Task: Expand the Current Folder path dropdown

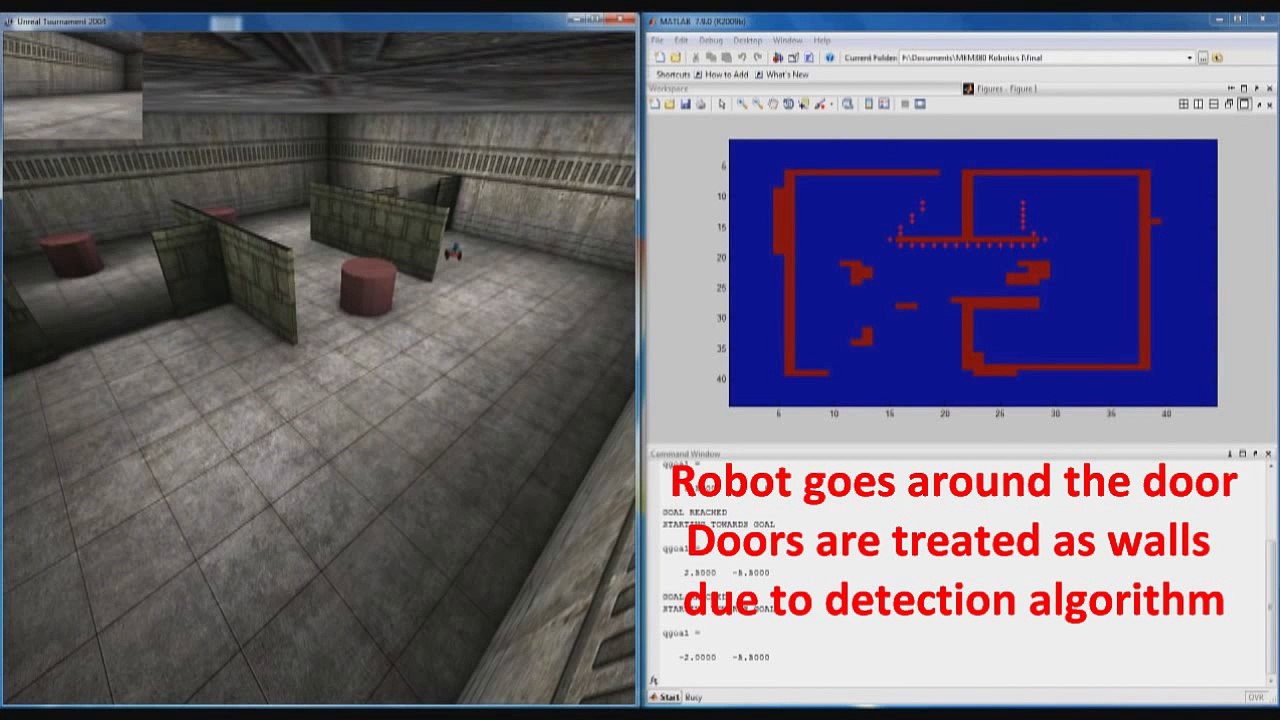Action: 1189,58
